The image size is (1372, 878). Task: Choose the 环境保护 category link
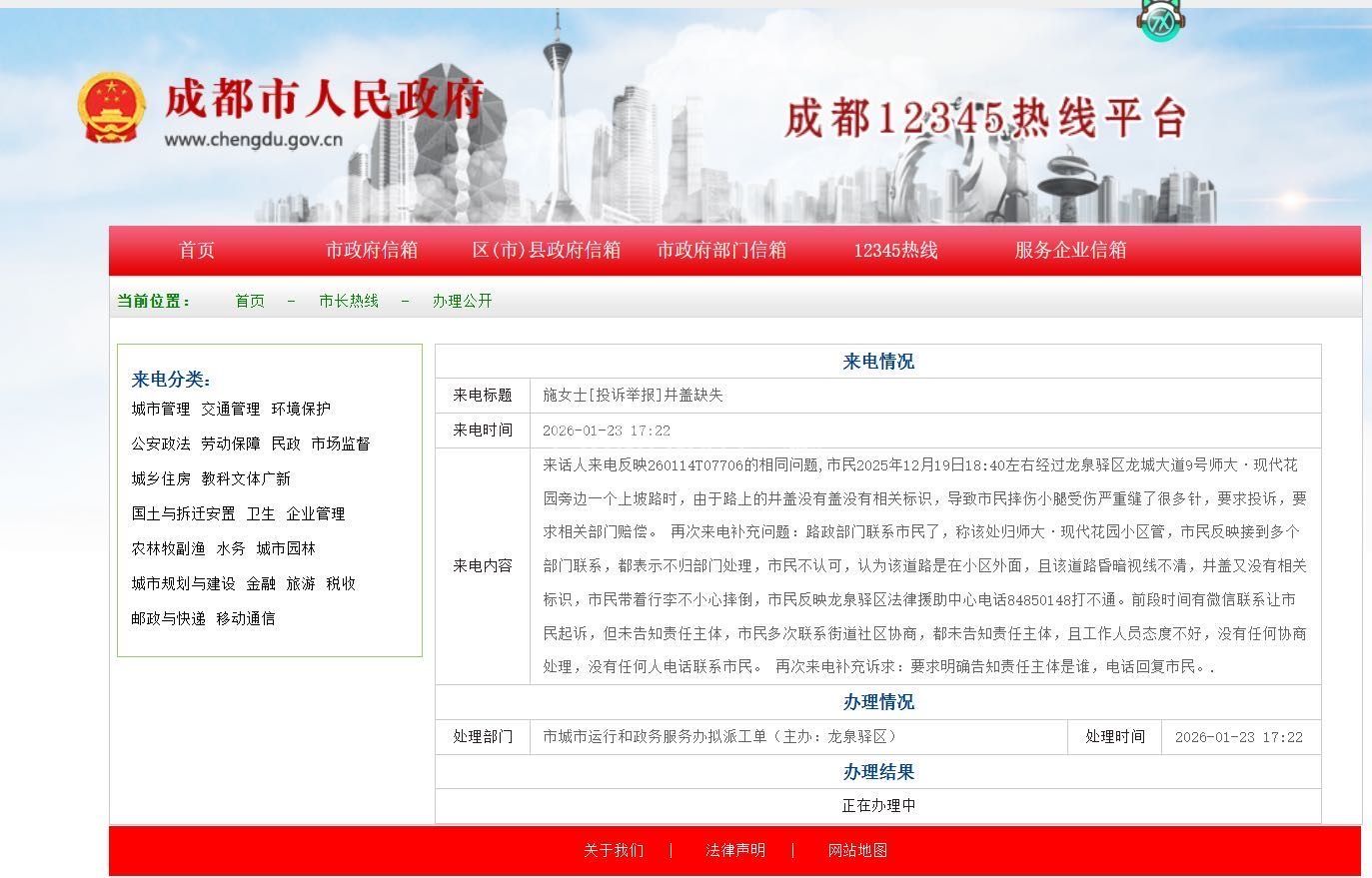tap(301, 409)
